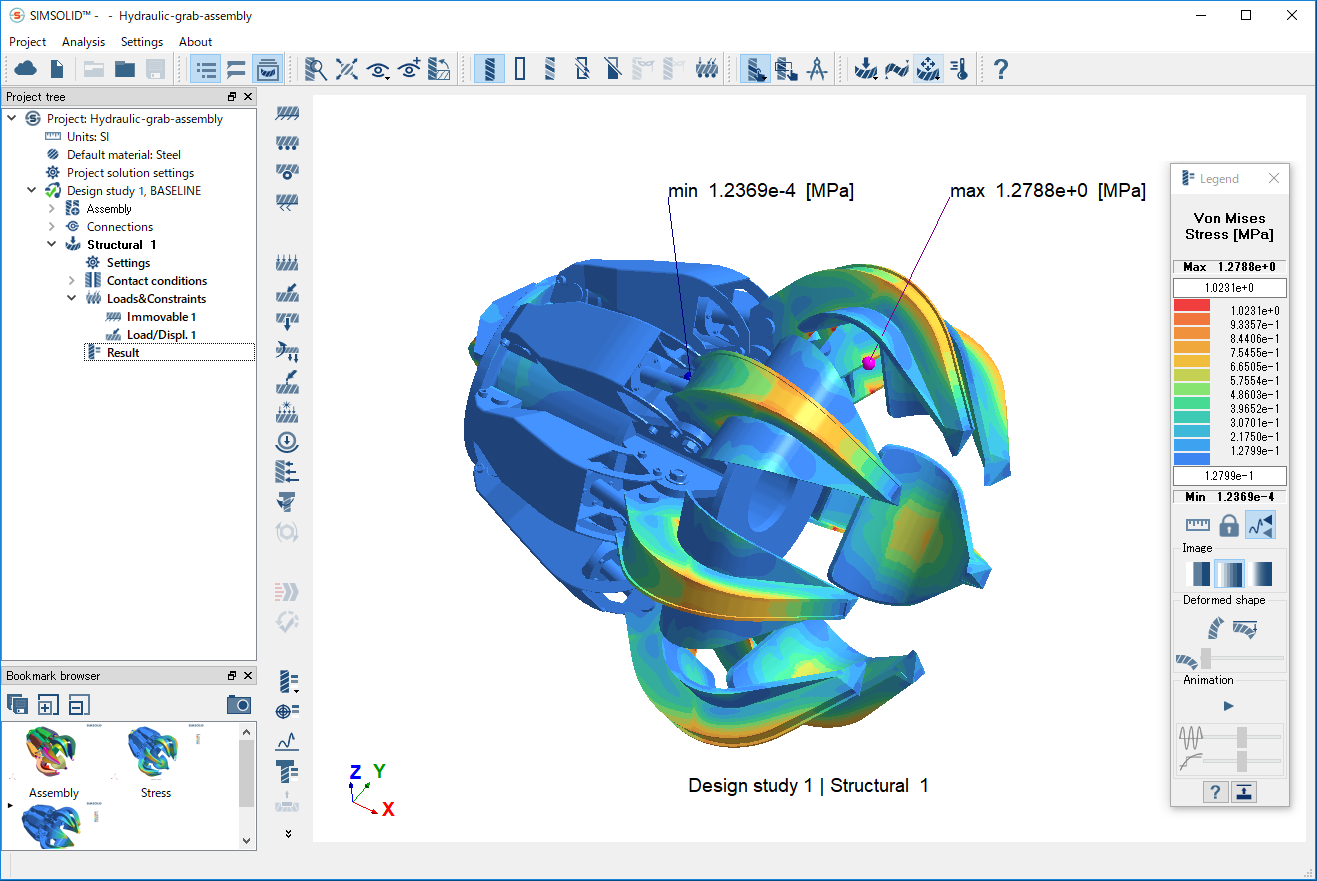
Task: Select the magnifier pick tool on toolbar
Action: click(315, 68)
